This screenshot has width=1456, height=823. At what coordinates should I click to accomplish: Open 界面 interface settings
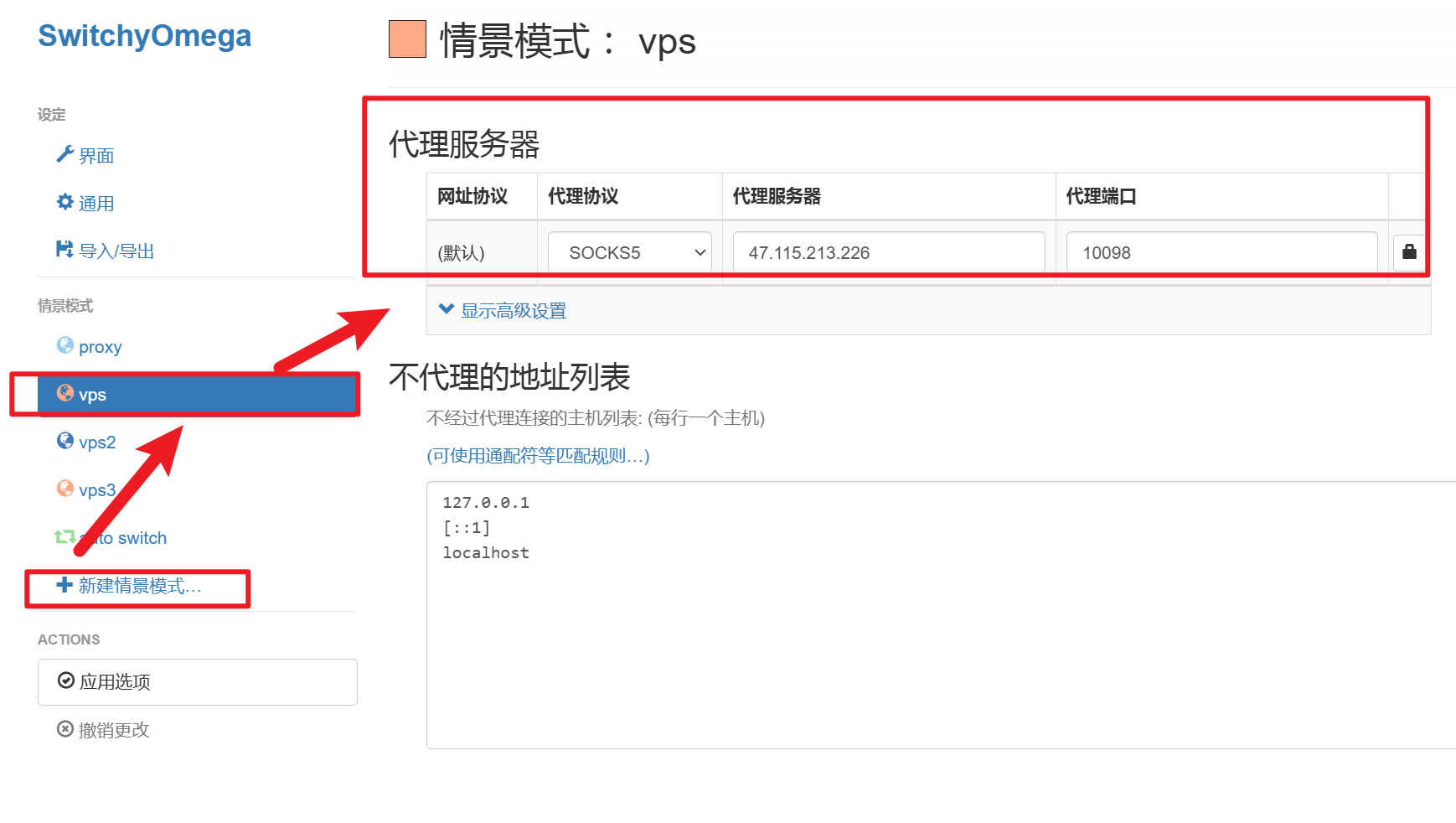(96, 156)
